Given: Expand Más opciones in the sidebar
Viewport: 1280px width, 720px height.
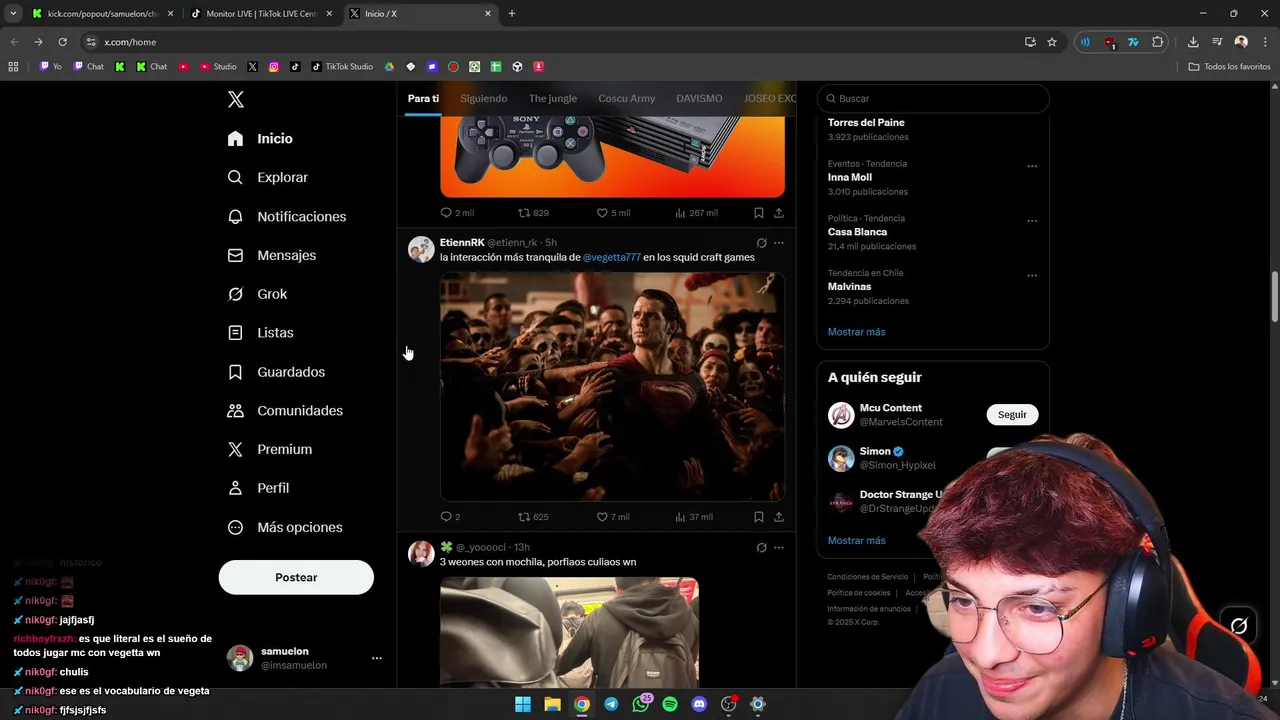Looking at the screenshot, I should click(285, 527).
